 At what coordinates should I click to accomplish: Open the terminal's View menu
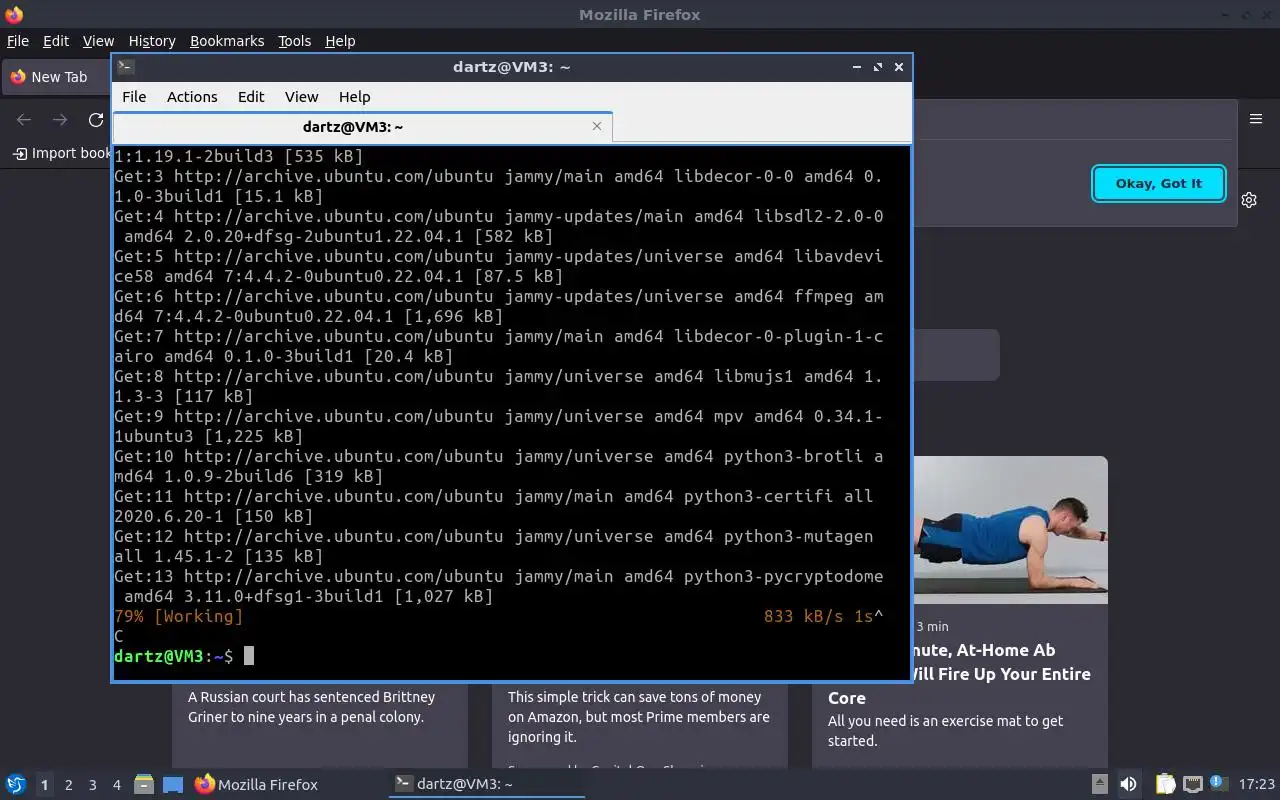[x=301, y=97]
